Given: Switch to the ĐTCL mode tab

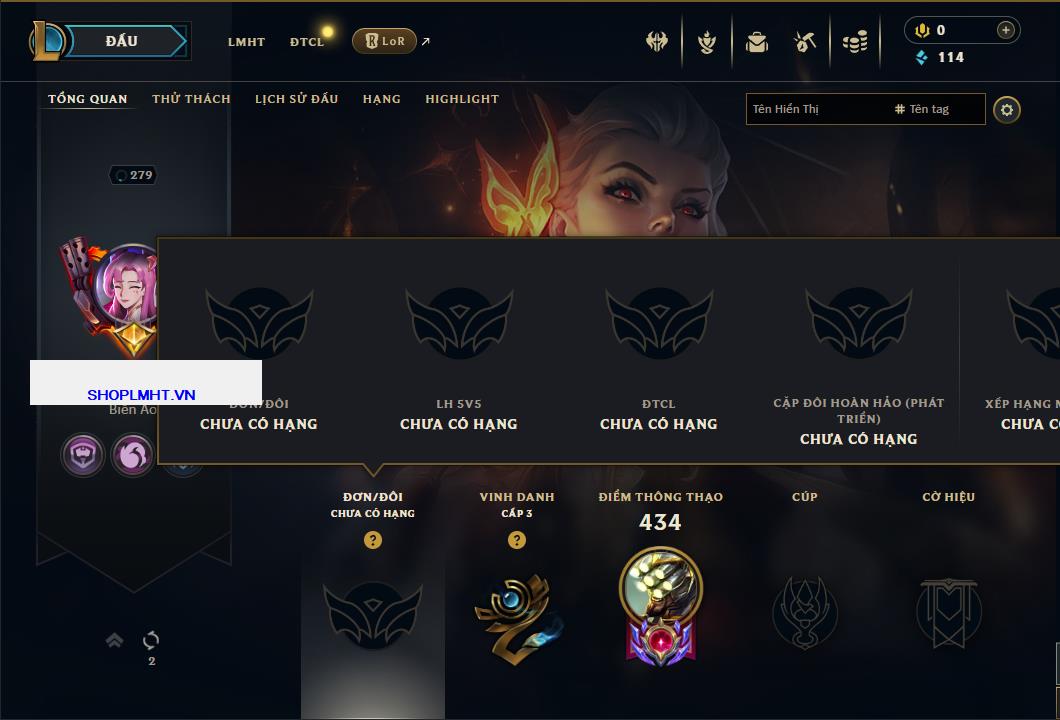Looking at the screenshot, I should tap(307, 42).
